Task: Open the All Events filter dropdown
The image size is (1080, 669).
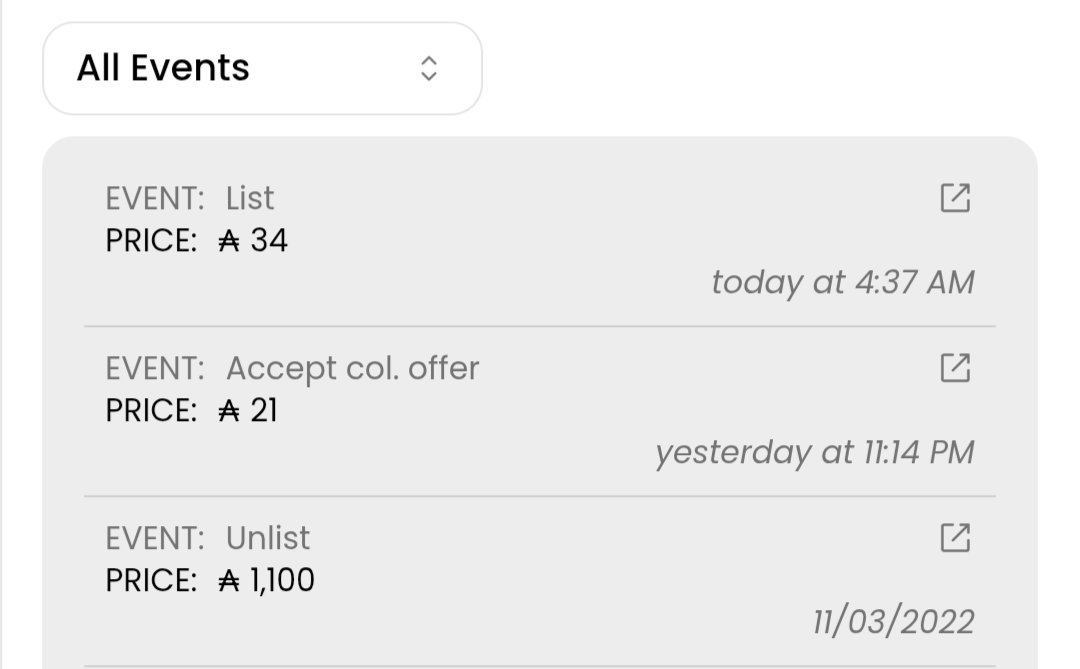Action: pos(262,68)
